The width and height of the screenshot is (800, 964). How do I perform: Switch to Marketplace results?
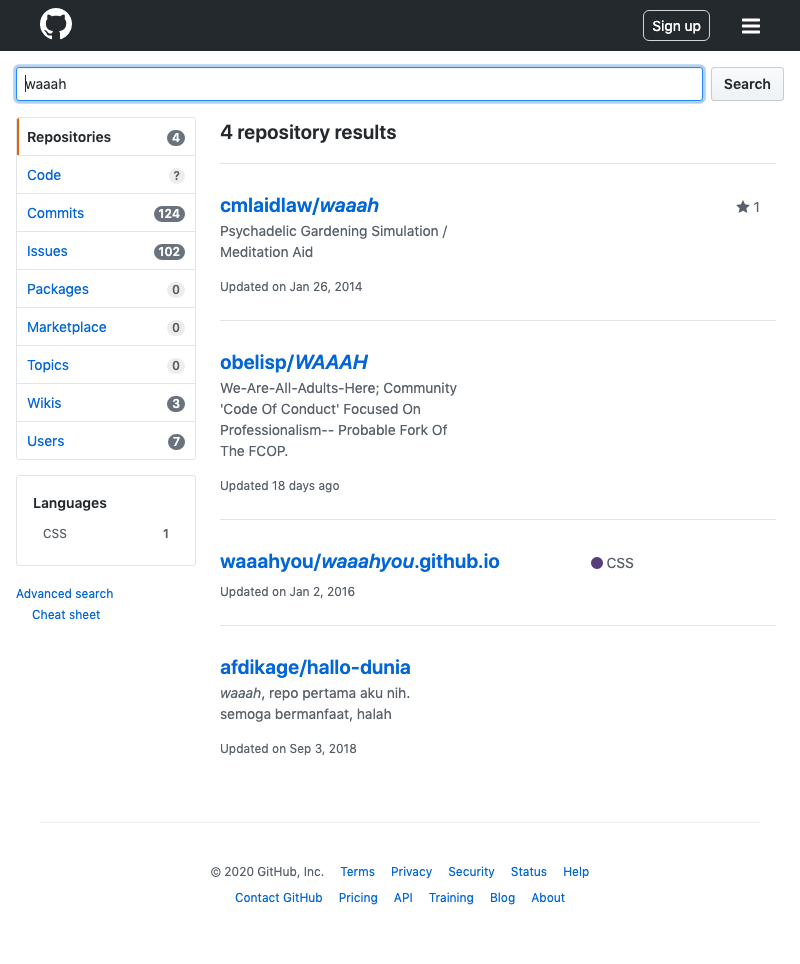coord(106,327)
